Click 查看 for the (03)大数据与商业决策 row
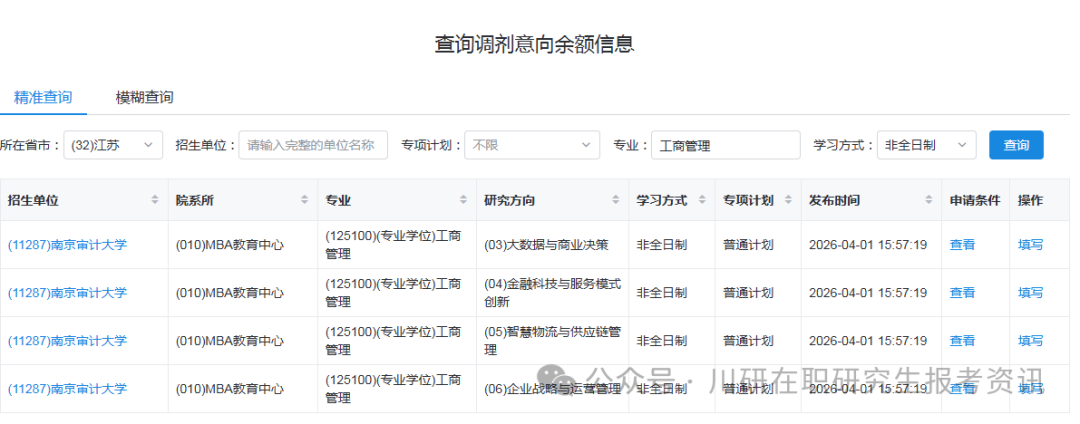Image resolution: width=1080 pixels, height=424 pixels. 962,244
